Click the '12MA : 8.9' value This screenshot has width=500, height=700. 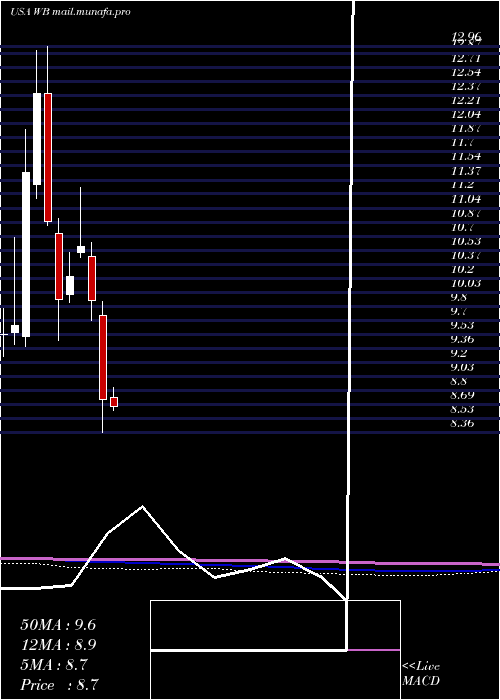click(x=58, y=645)
